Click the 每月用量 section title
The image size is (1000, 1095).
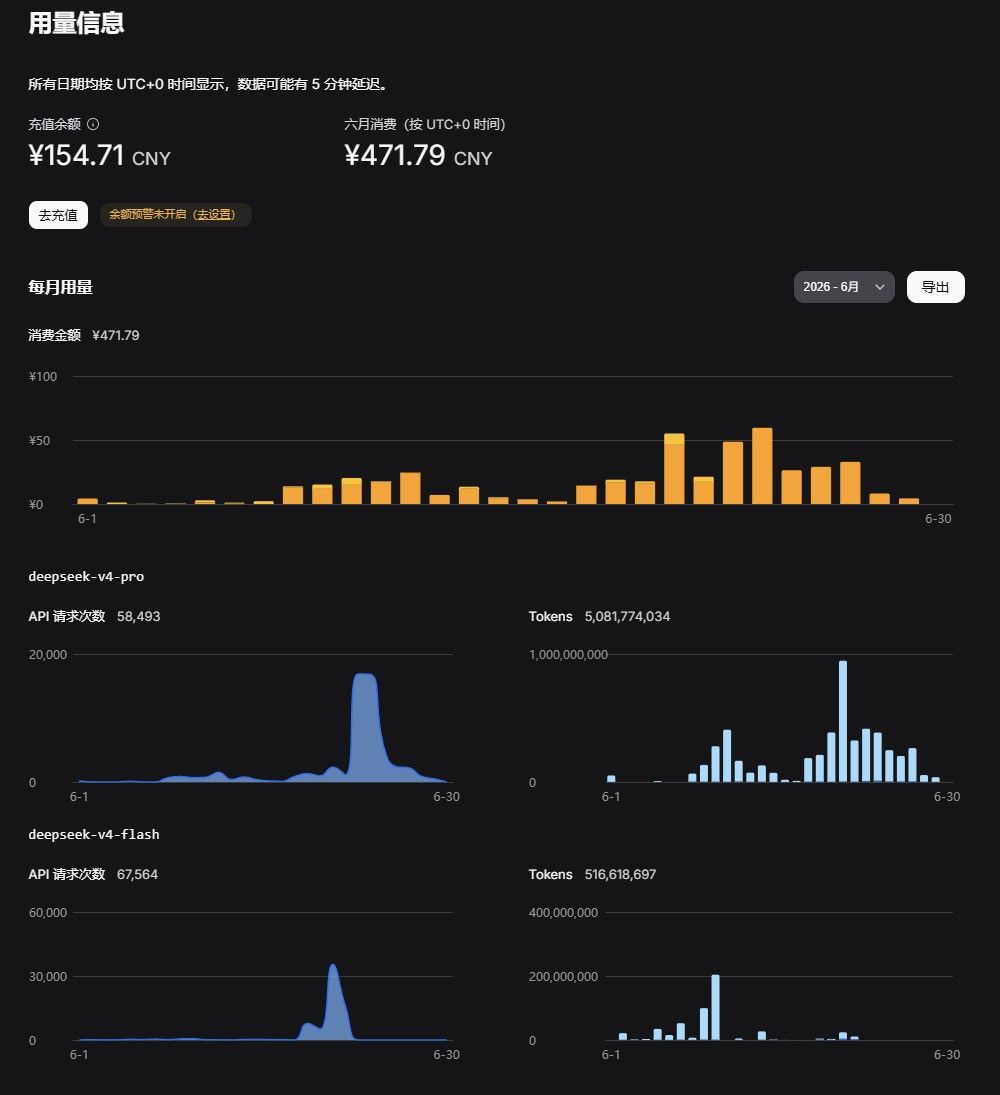(60, 287)
